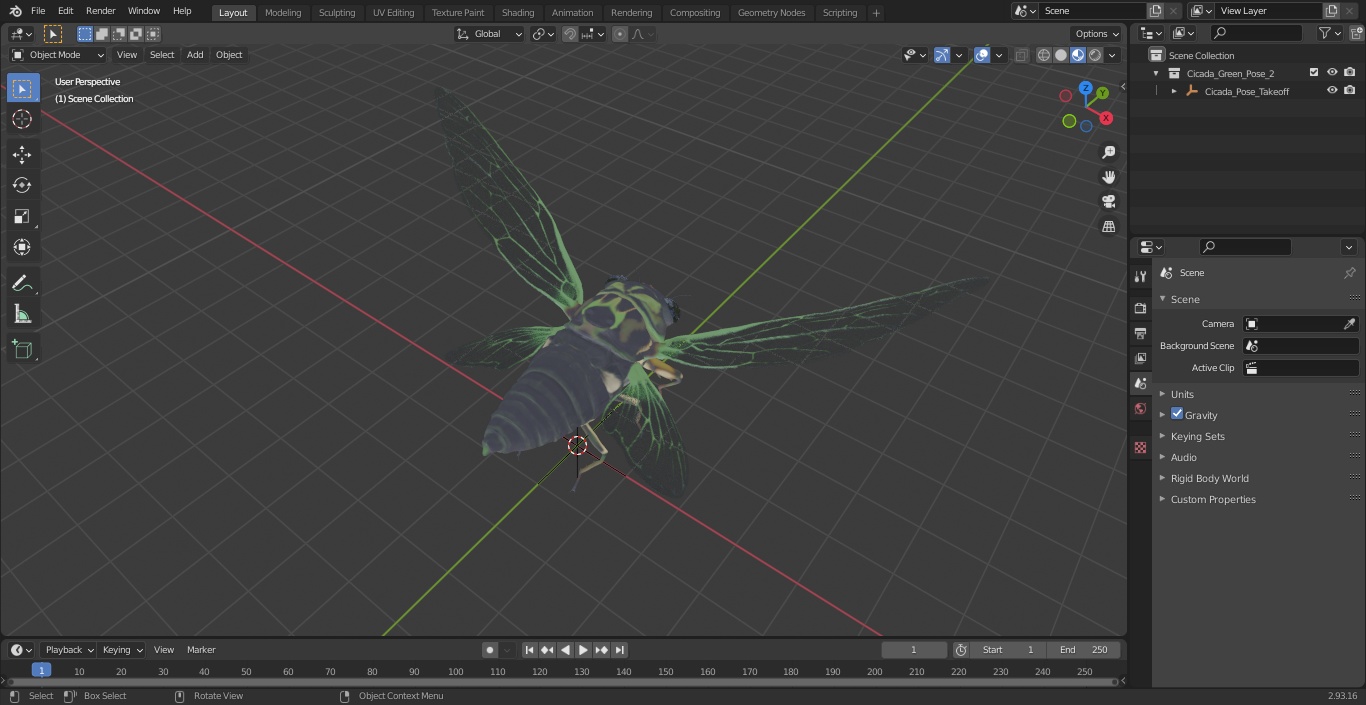The width and height of the screenshot is (1366, 705).
Task: Open the viewport Add menu
Action: pyautogui.click(x=195, y=55)
